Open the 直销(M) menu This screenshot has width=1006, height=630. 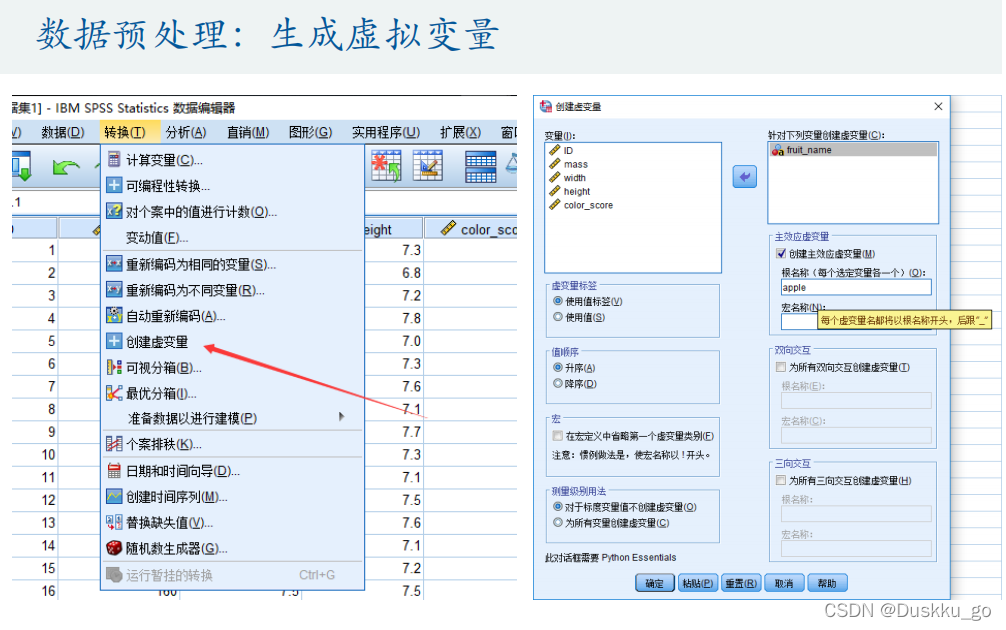coord(248,132)
